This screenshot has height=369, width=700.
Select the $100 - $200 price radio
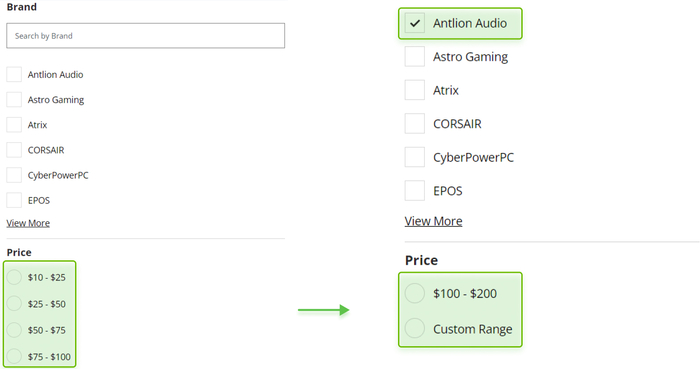coord(415,294)
